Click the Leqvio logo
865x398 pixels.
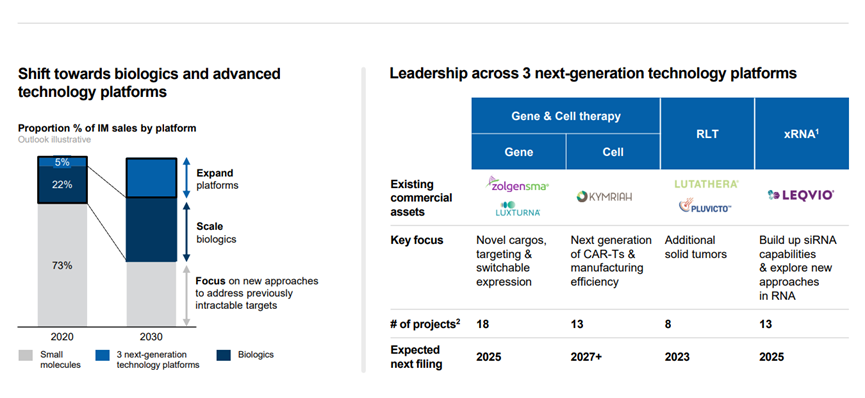tap(800, 195)
